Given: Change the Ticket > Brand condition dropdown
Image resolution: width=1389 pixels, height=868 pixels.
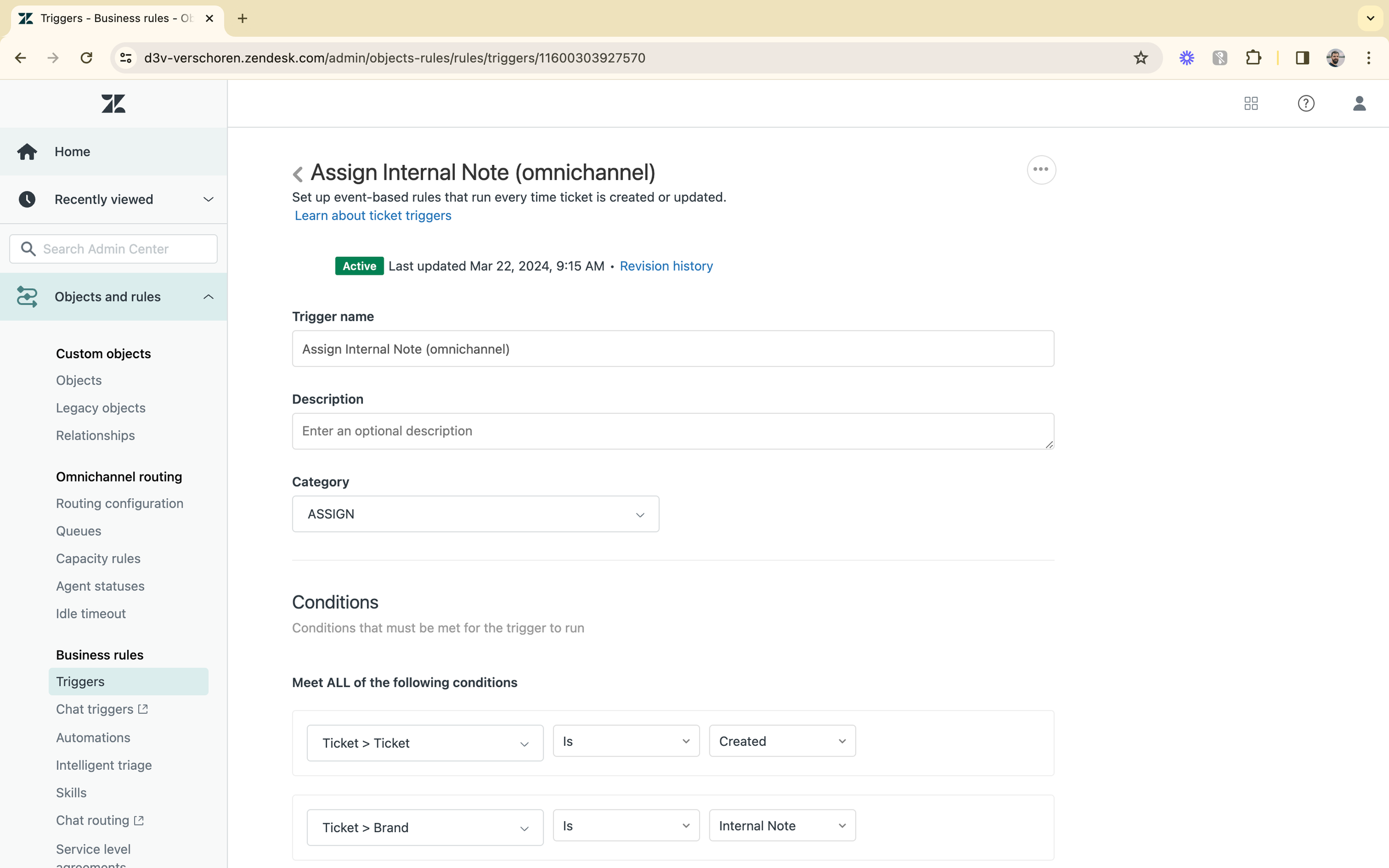Looking at the screenshot, I should [425, 827].
